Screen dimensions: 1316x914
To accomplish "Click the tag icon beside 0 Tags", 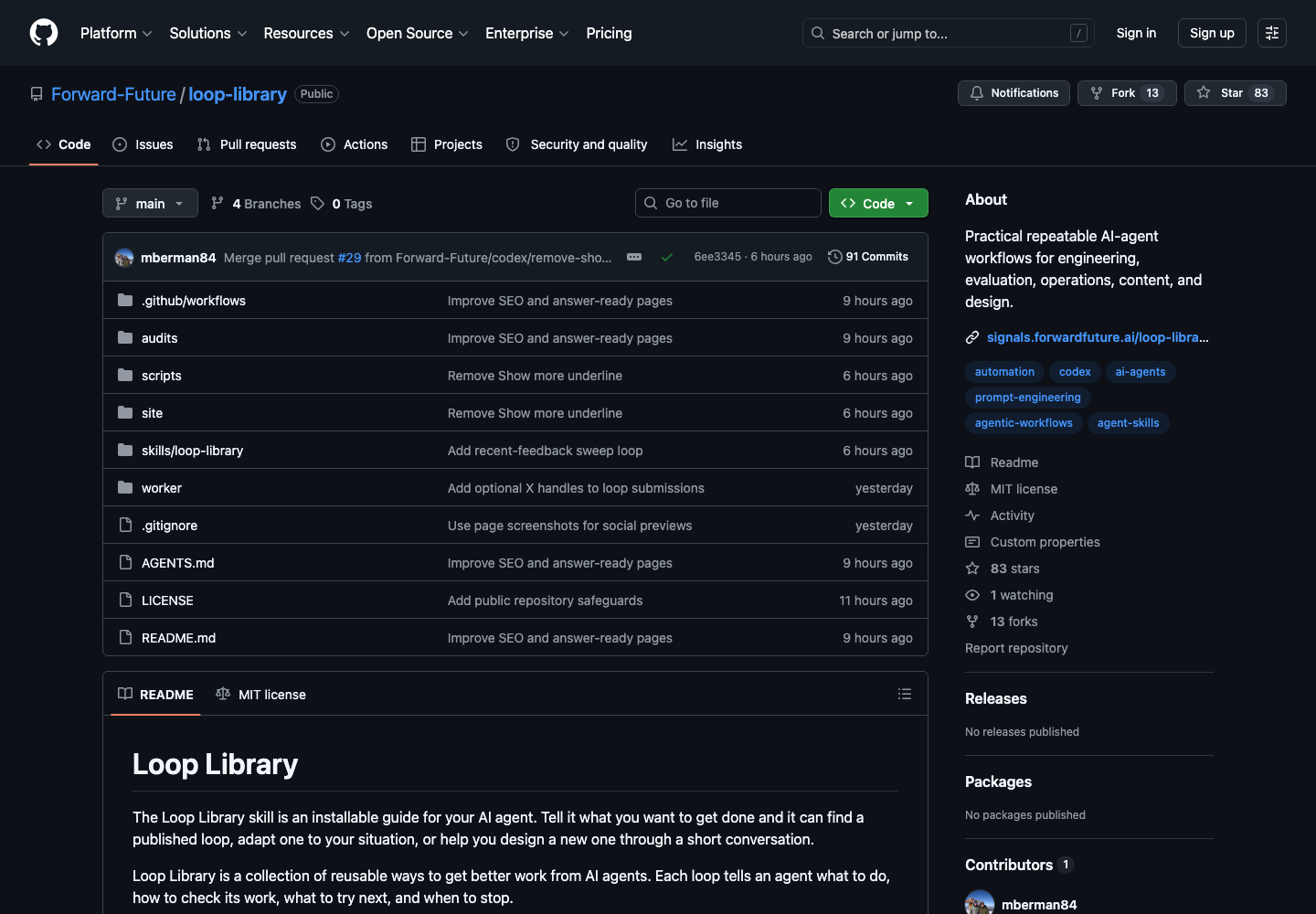I will [x=317, y=204].
